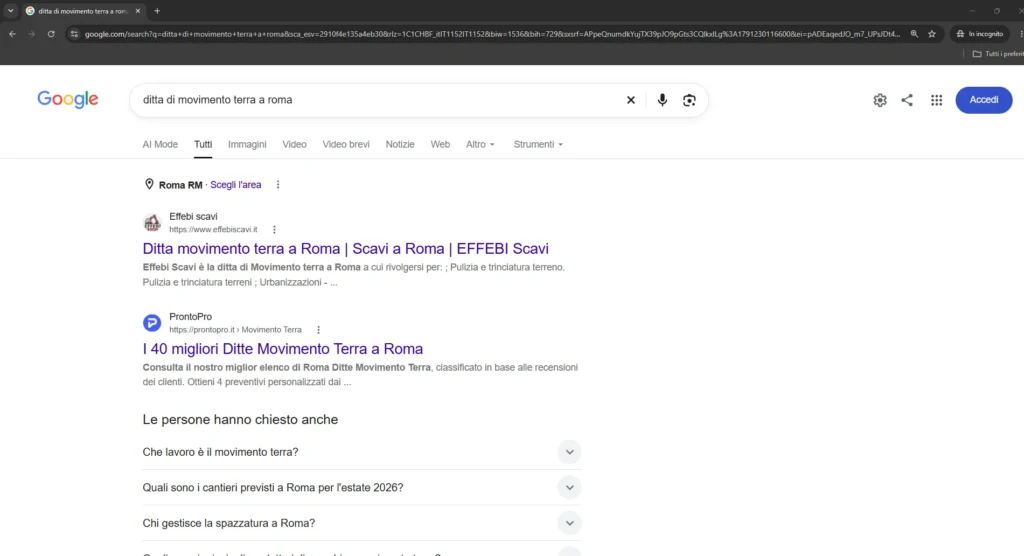Click the location pin icon by Roma RM
Screen dimensions: 1024x556
coord(149,184)
